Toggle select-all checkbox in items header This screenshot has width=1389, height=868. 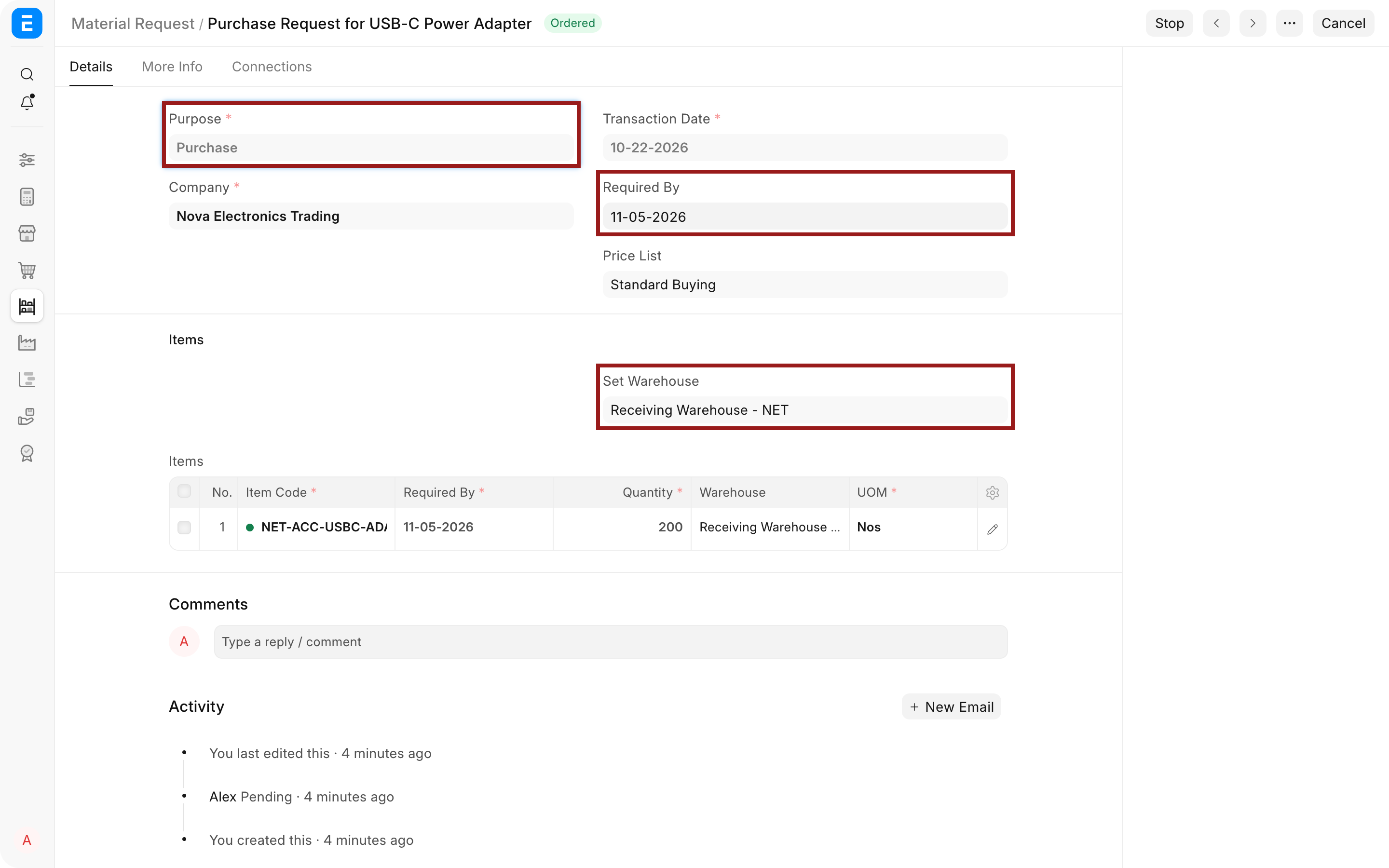184,491
